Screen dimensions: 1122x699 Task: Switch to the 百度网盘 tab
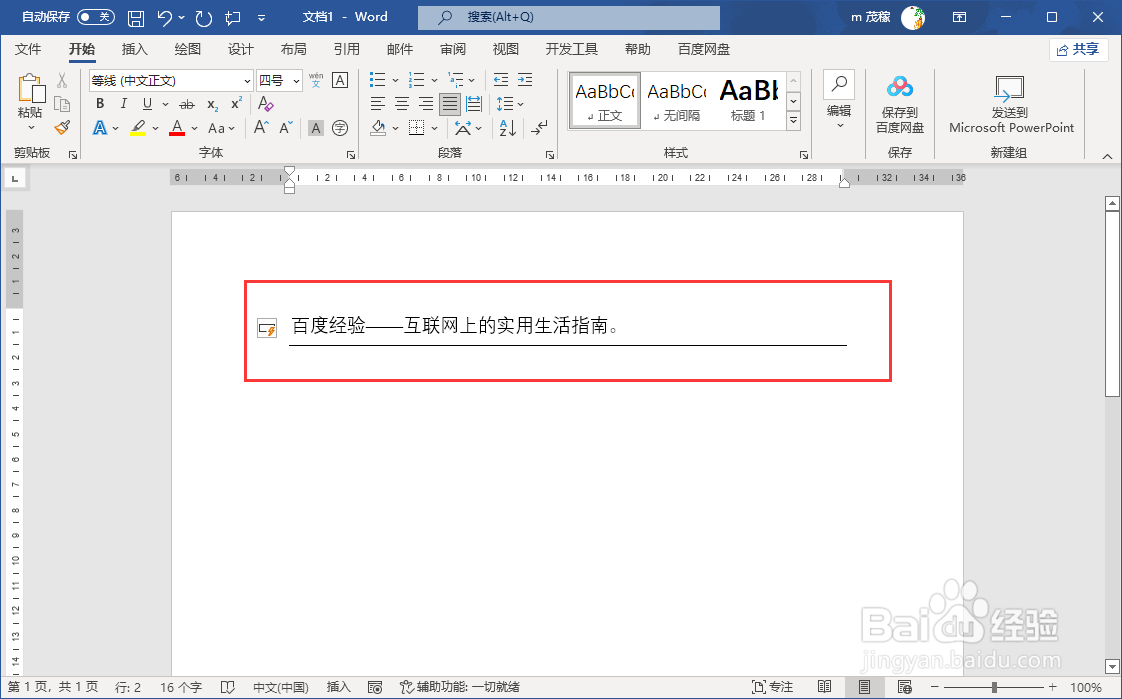click(x=704, y=49)
